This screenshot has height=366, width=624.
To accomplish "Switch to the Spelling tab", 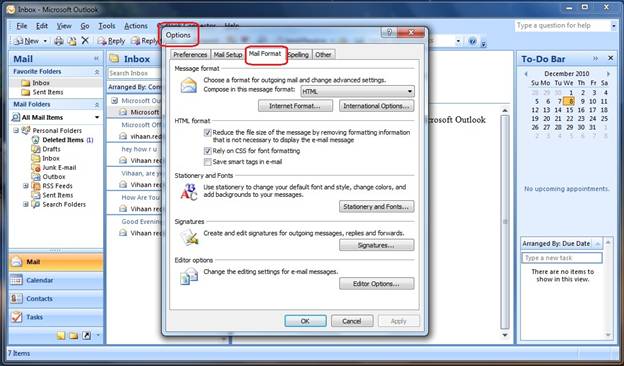I will (298, 55).
